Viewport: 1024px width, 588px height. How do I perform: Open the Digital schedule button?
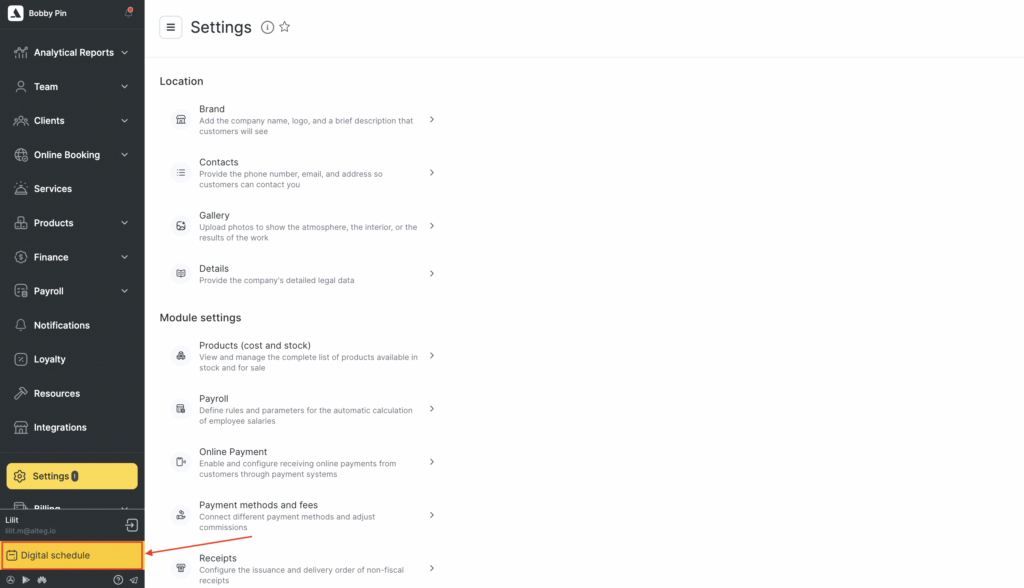[72, 555]
